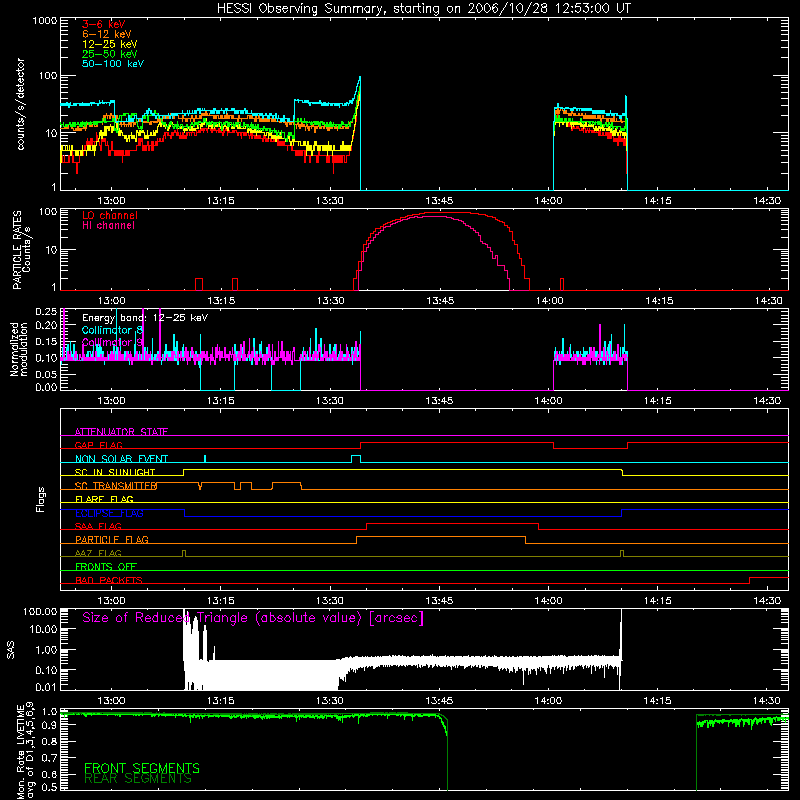Click the 100.00 tick on the SAS axis
The image size is (800, 800).
[40, 612]
